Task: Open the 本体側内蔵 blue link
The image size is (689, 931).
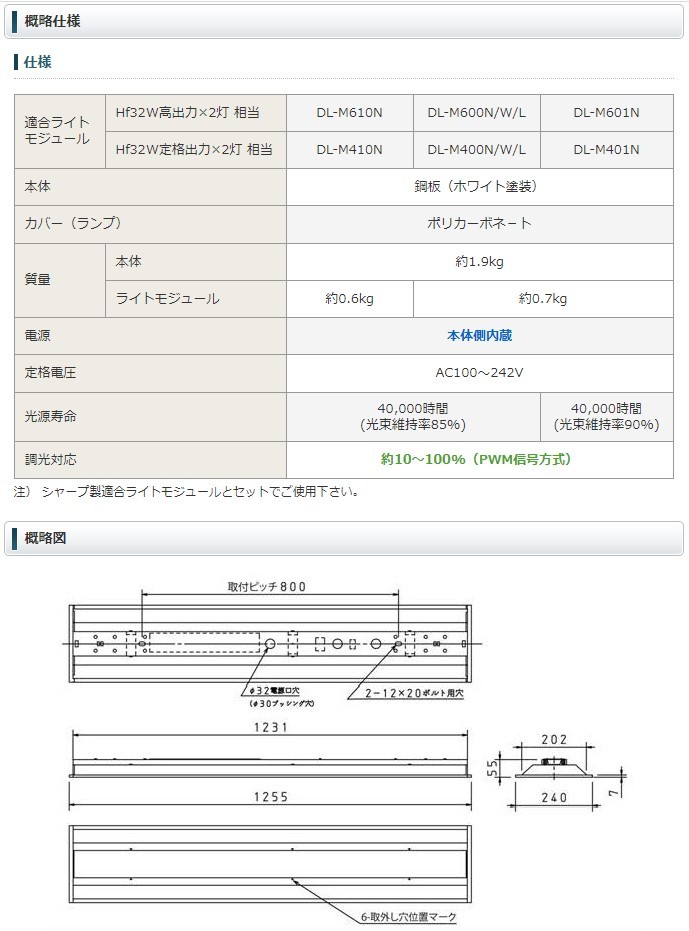Action: [479, 335]
